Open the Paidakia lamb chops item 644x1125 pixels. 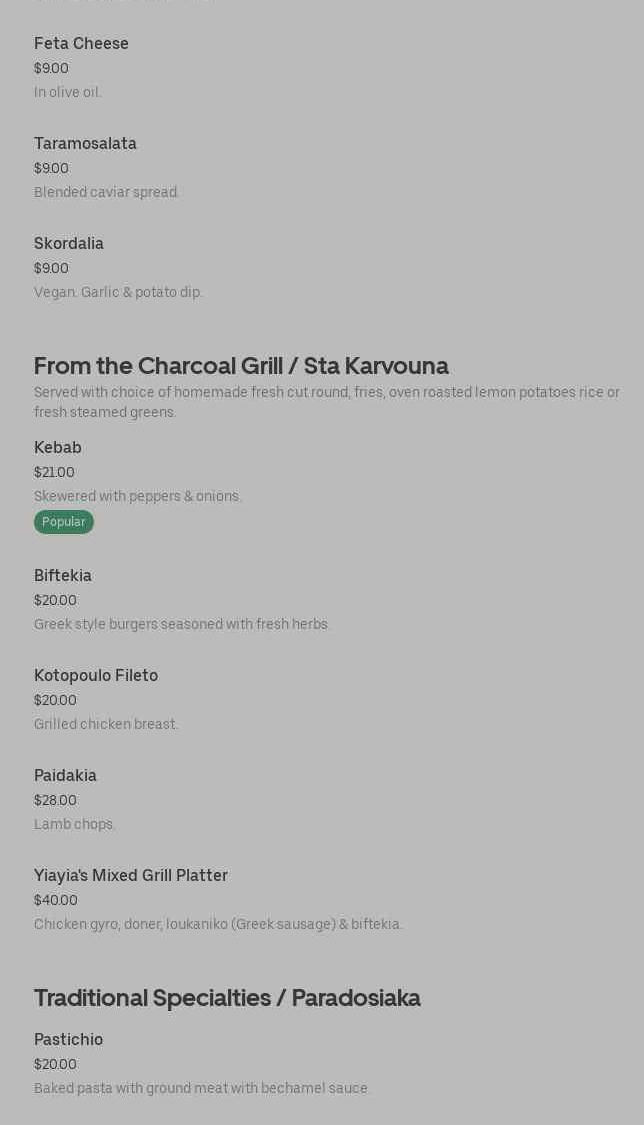[65, 776]
